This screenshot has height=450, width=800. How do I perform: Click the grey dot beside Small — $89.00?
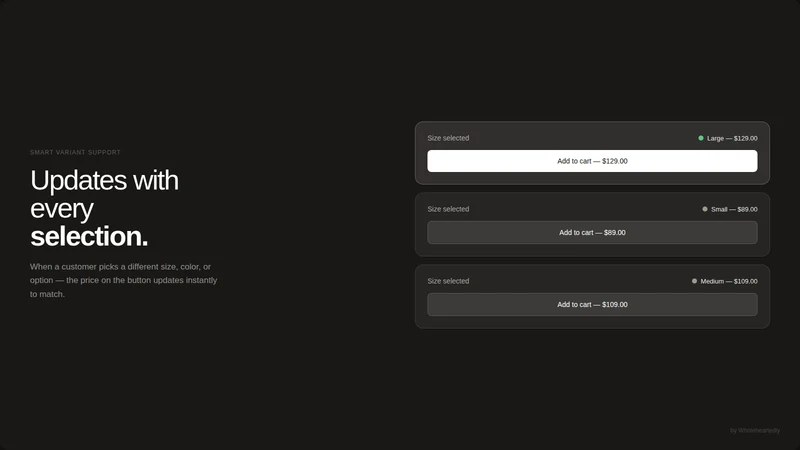[x=705, y=209]
